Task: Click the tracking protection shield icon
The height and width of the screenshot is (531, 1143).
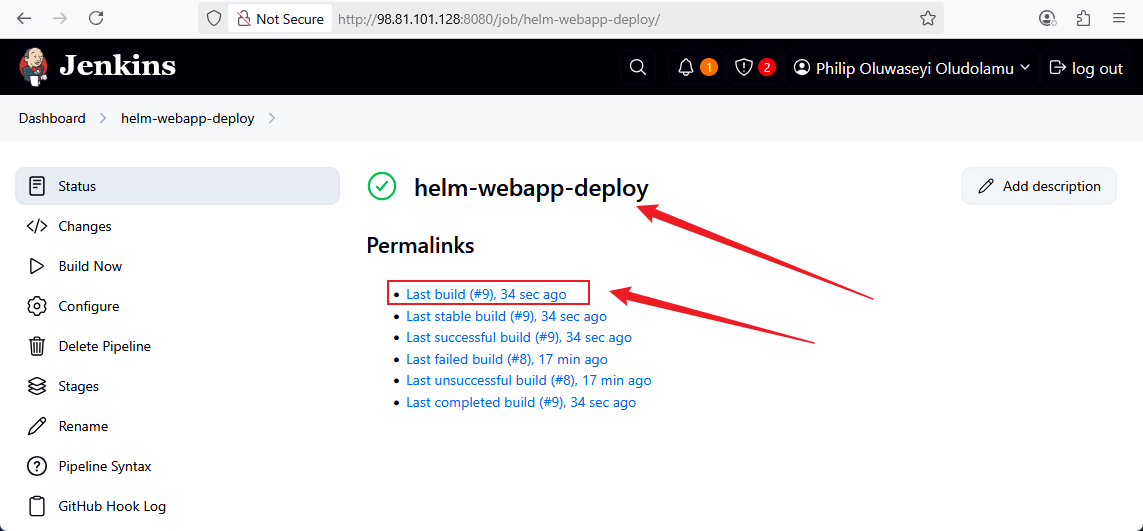Action: [214, 19]
